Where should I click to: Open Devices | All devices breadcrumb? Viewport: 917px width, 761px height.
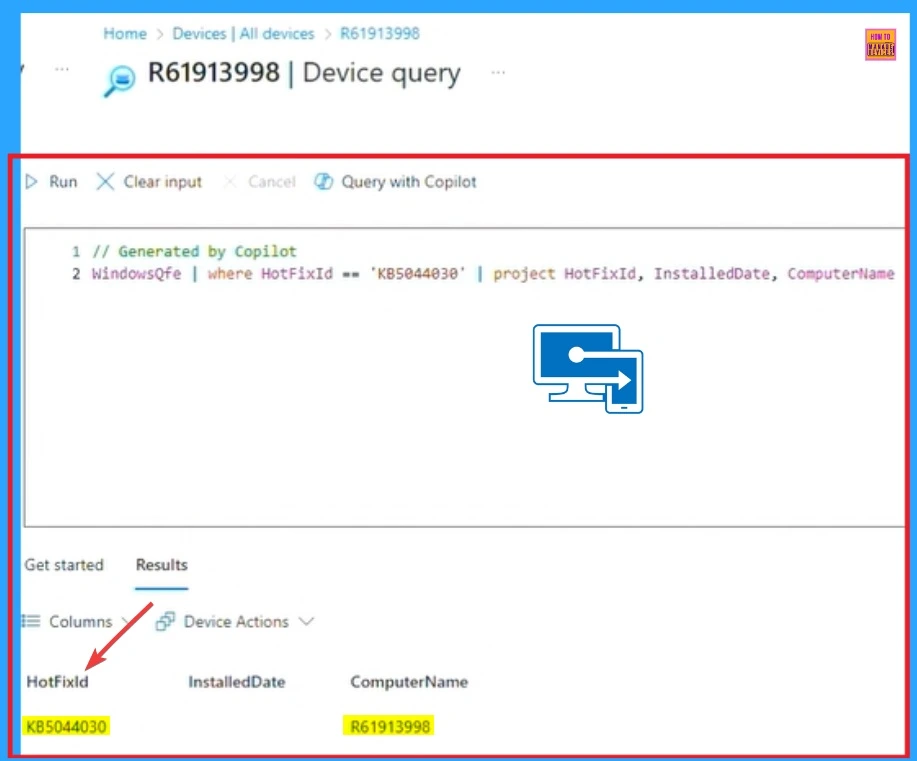pyautogui.click(x=243, y=33)
